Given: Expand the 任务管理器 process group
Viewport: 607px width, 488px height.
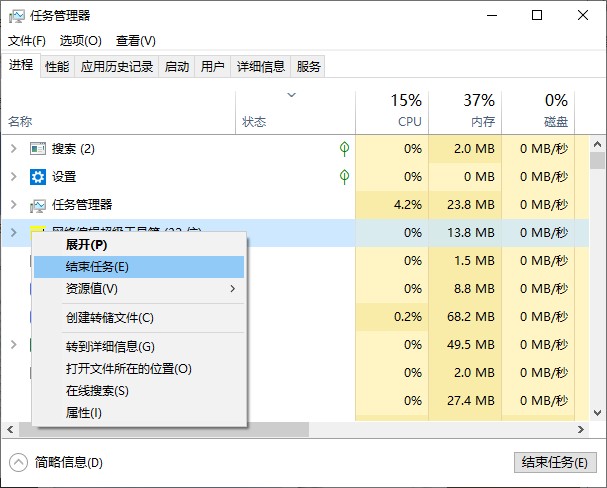Looking at the screenshot, I should (x=14, y=205).
